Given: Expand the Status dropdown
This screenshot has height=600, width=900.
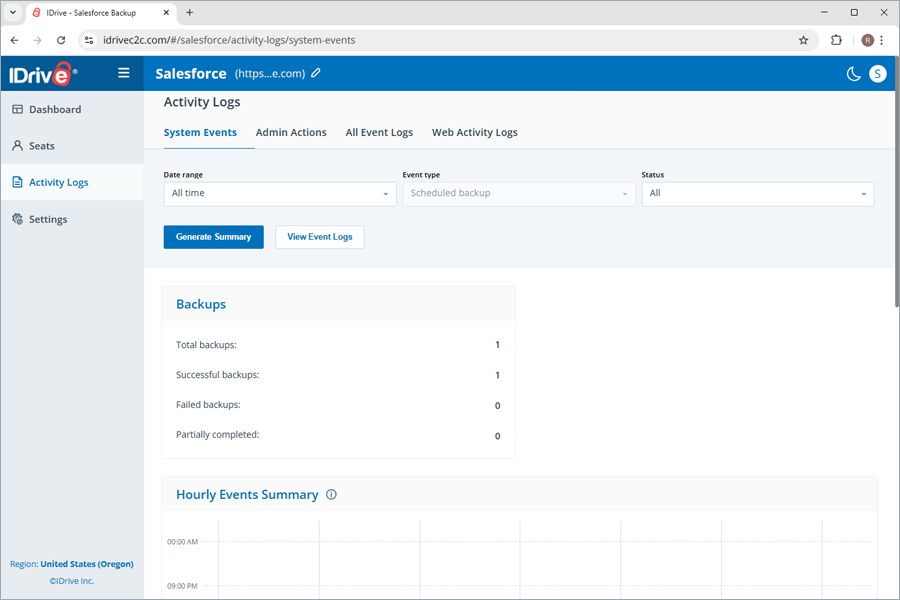Looking at the screenshot, I should (x=757, y=193).
